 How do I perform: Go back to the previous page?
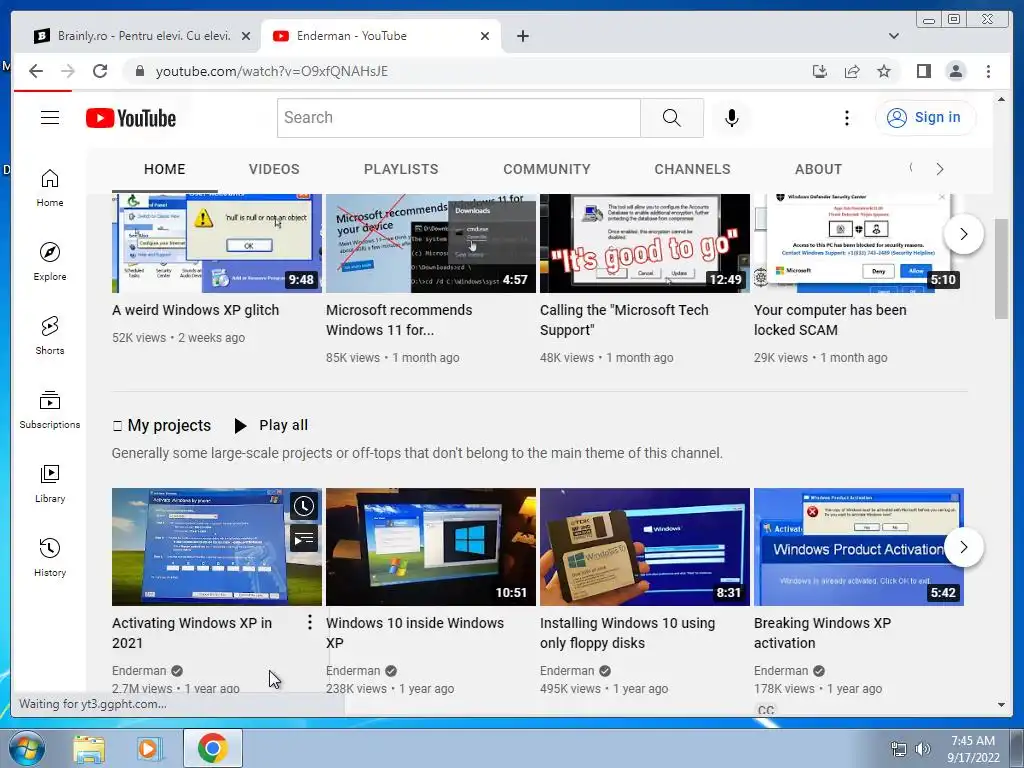[36, 71]
